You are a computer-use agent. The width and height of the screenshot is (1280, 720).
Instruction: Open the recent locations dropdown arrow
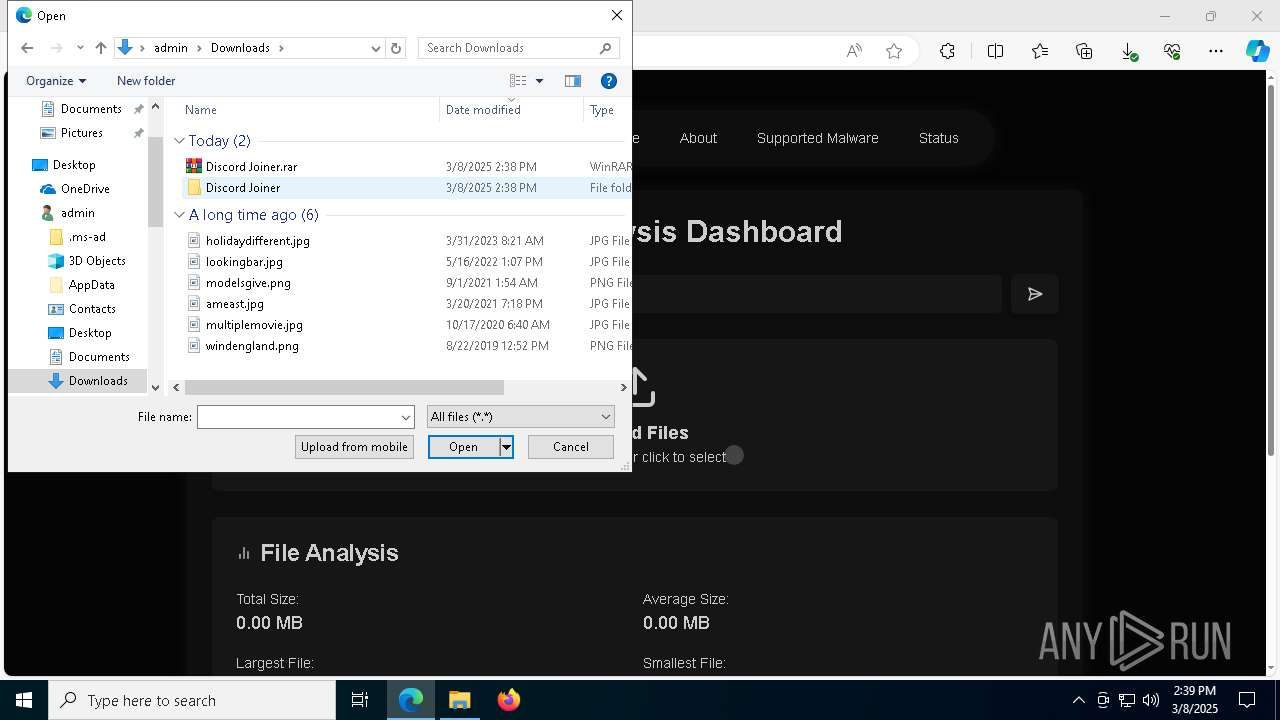80,48
